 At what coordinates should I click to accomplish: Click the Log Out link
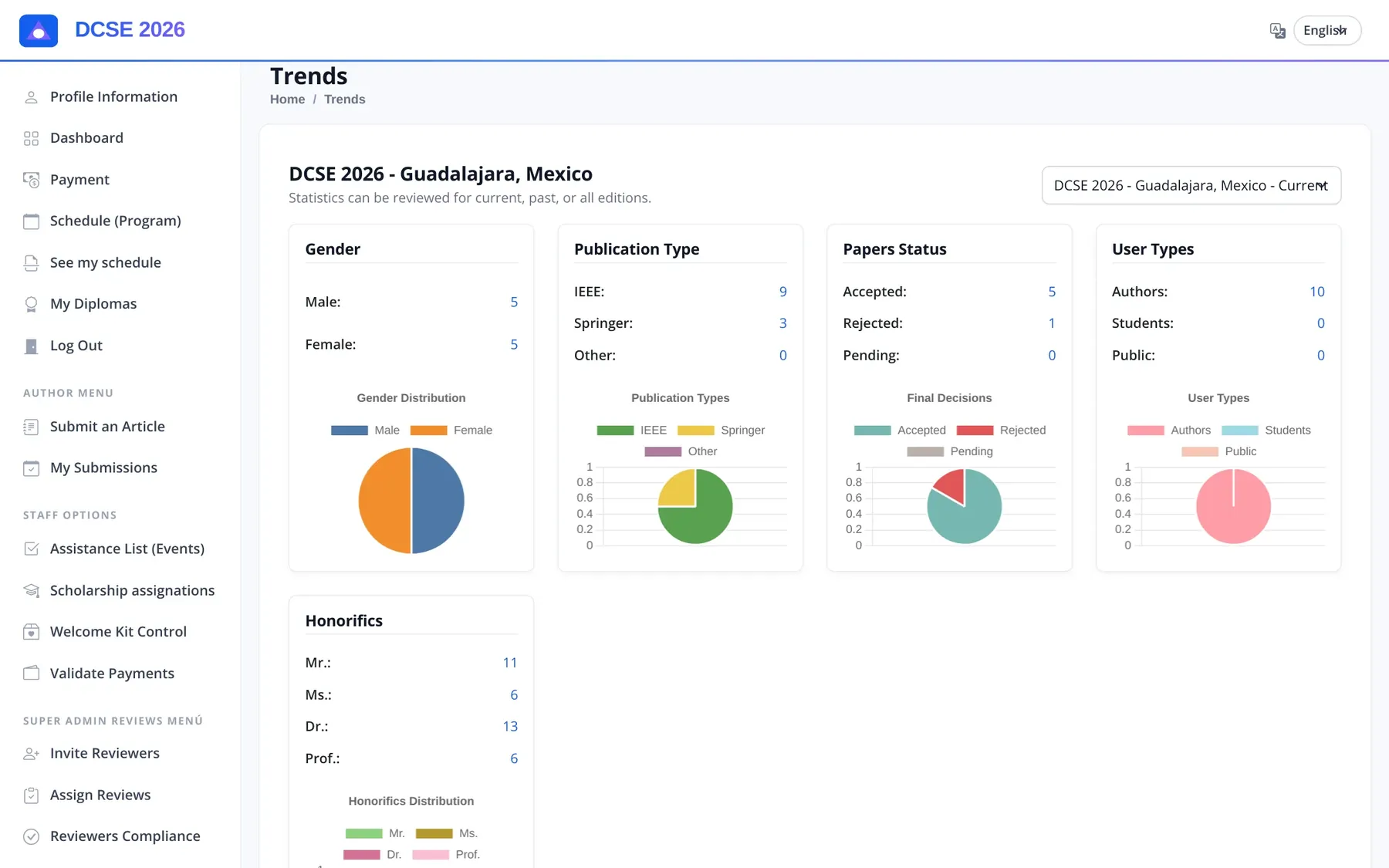76,346
